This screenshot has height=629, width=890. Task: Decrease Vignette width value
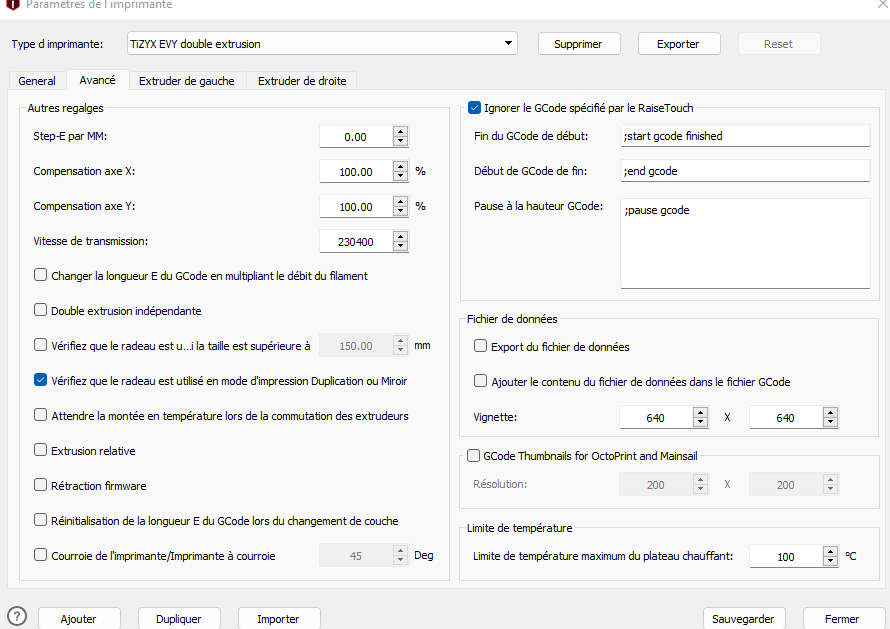(701, 422)
